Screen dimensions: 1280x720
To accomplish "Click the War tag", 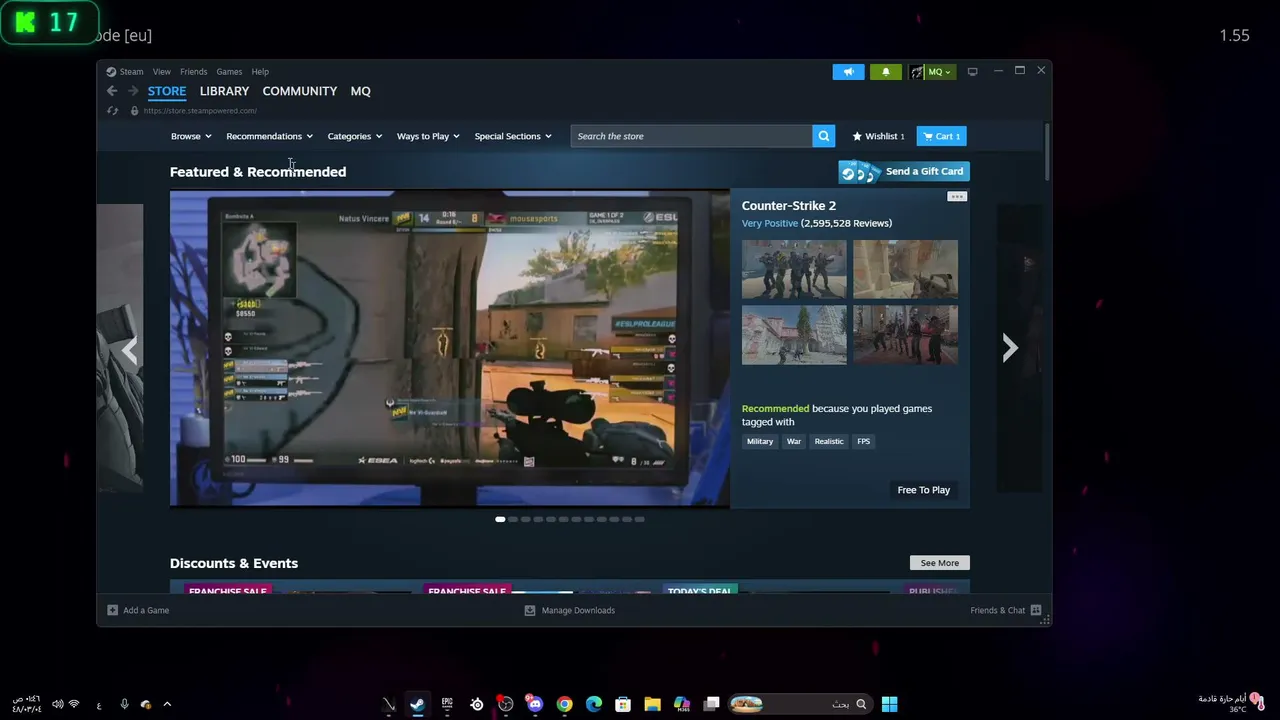I will 794,441.
